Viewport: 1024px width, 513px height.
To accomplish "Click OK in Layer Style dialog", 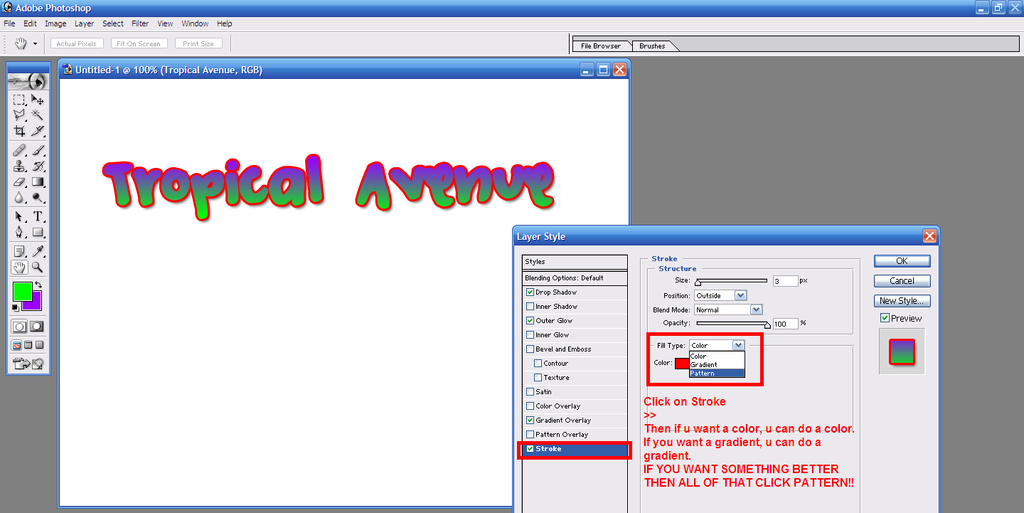I will pos(902,261).
